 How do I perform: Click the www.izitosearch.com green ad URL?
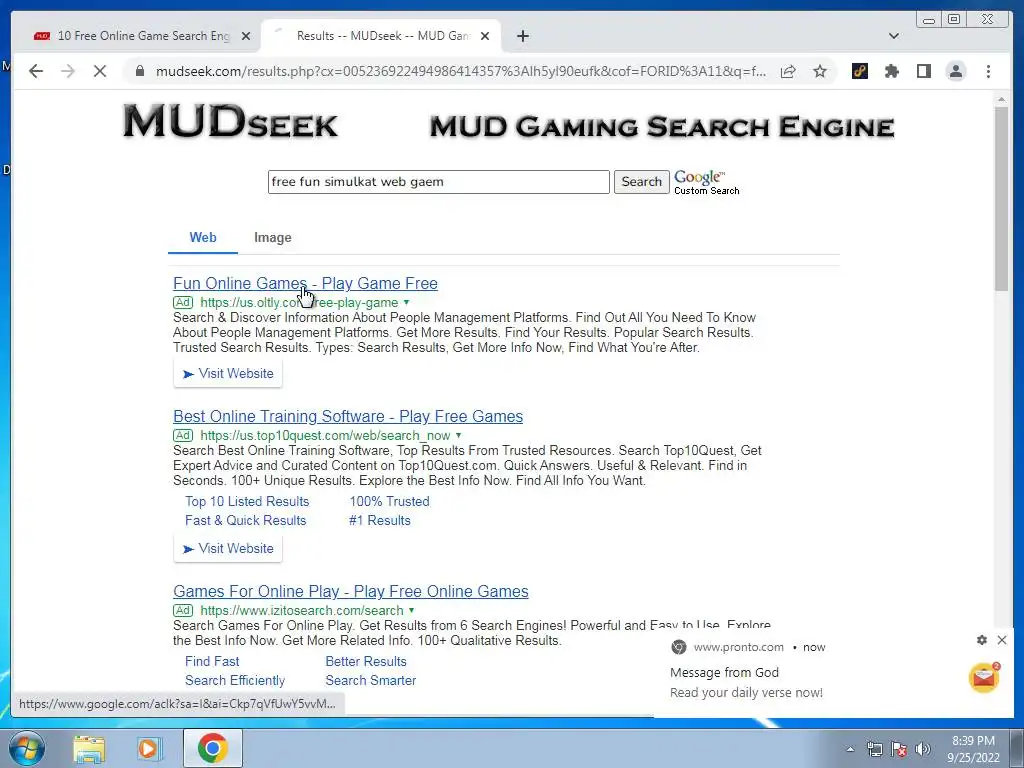click(x=302, y=611)
